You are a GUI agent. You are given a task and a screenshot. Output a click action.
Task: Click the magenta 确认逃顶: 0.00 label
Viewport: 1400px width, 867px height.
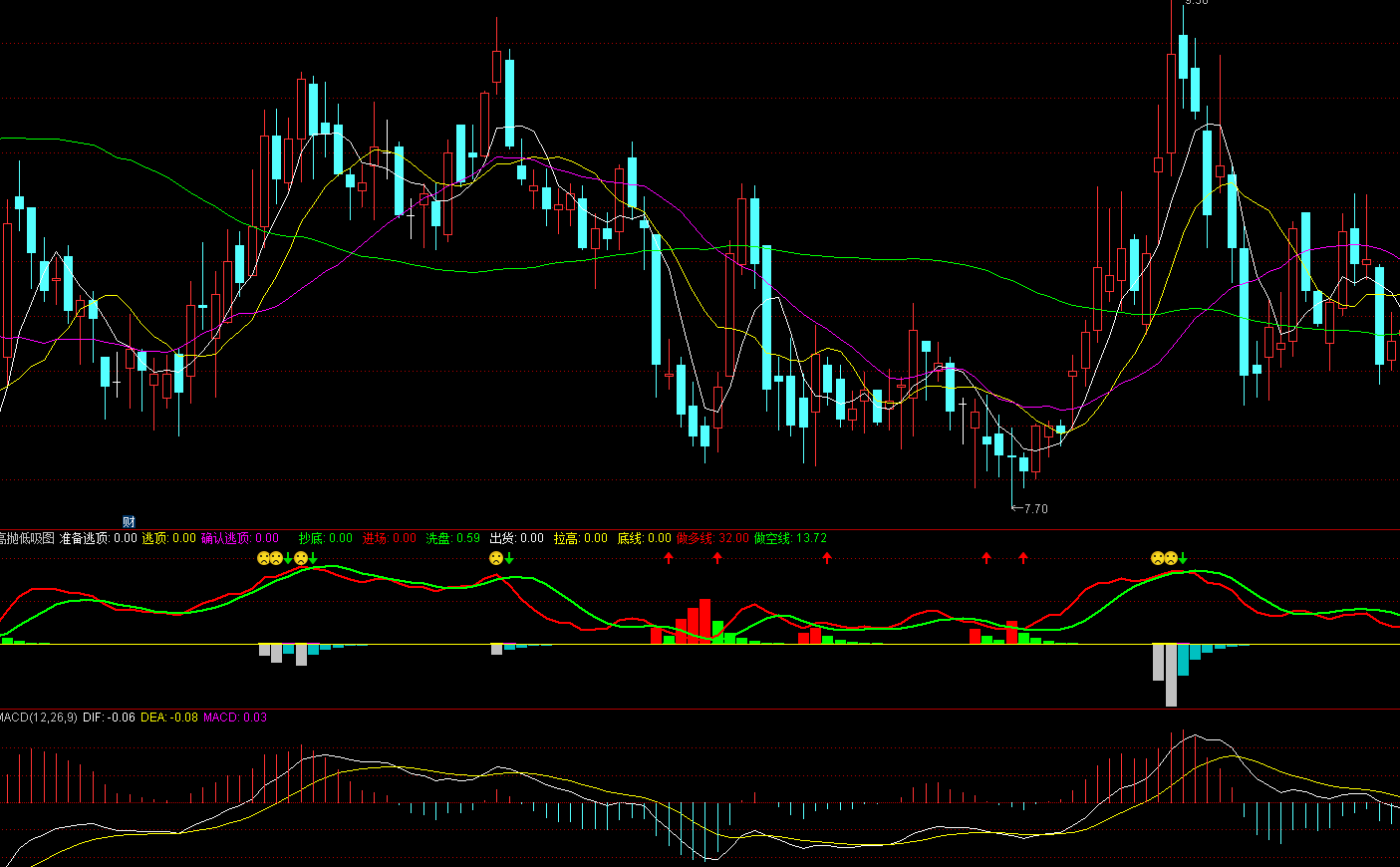240,538
